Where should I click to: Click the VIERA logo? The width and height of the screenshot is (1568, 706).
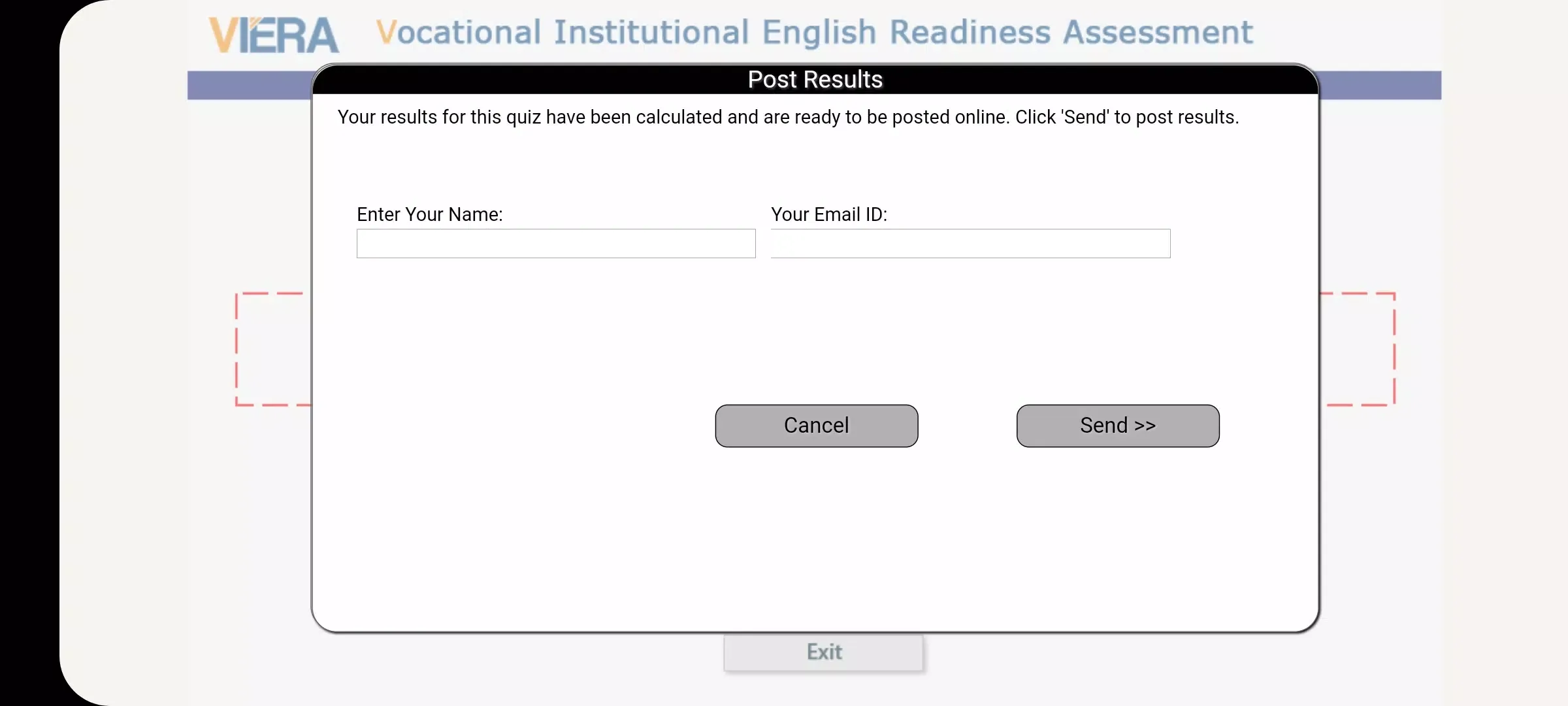(274, 35)
